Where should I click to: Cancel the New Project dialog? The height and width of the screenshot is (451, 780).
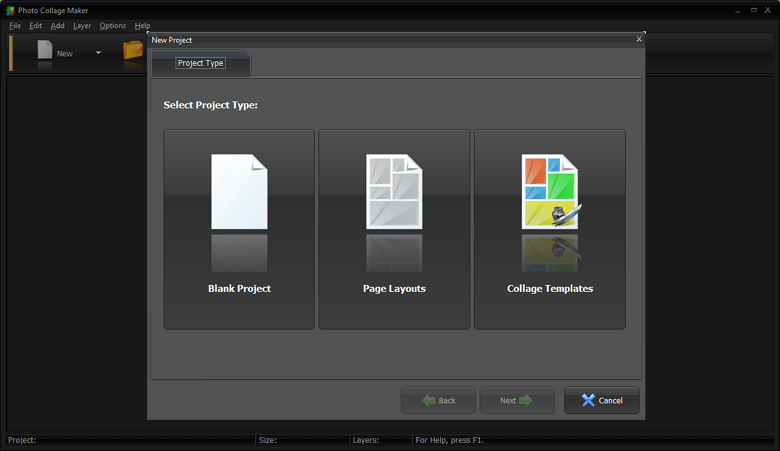602,400
